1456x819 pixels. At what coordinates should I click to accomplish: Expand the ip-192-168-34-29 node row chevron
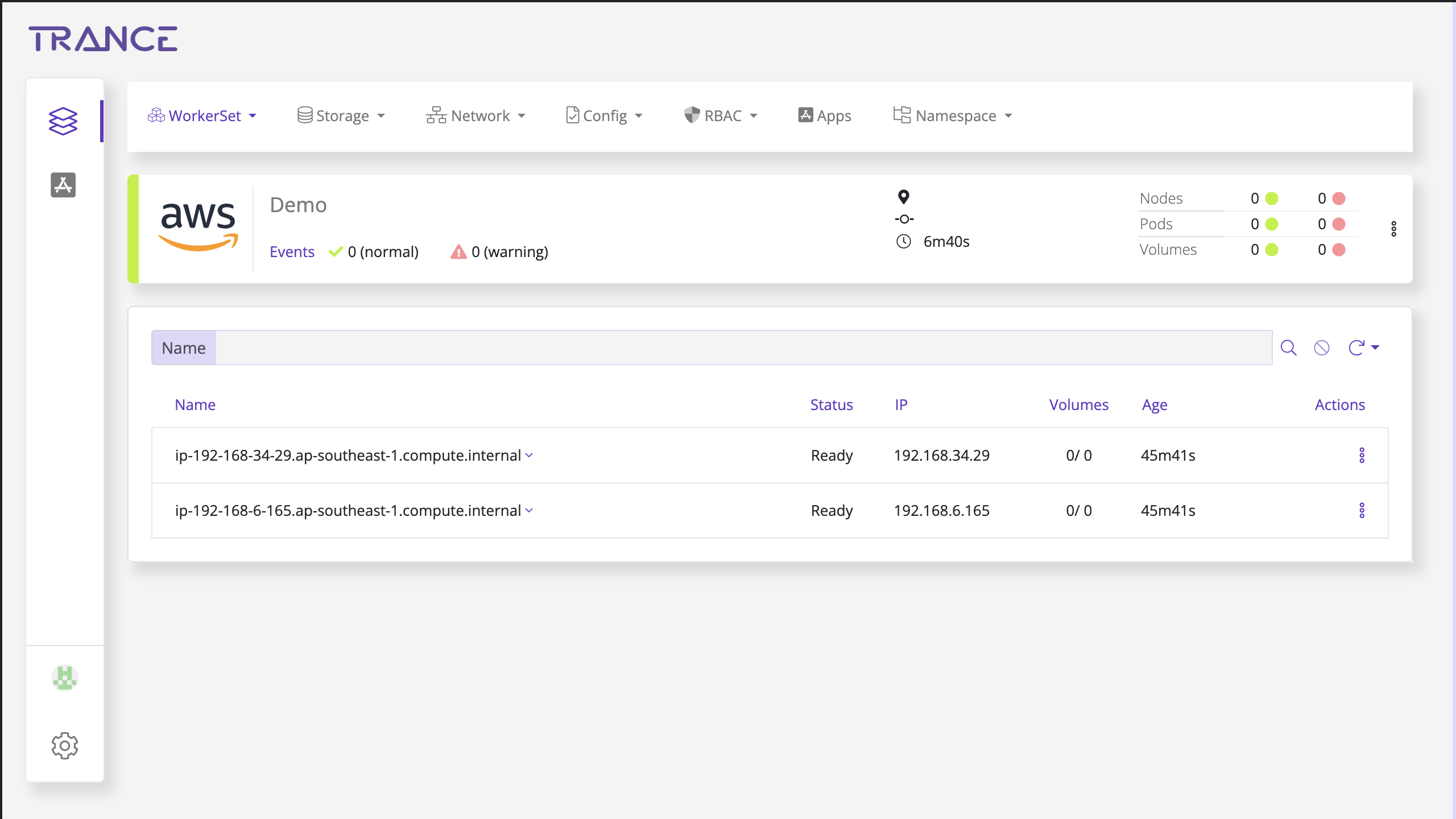pyautogui.click(x=530, y=455)
